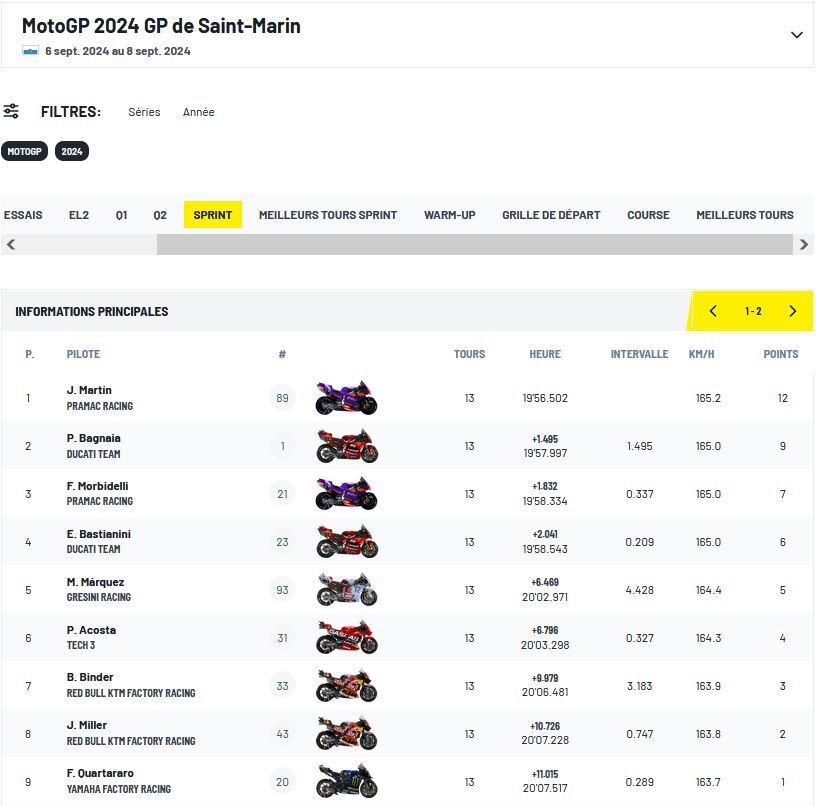Switch to the COURSE tab
Image resolution: width=816 pixels, height=806 pixels.
click(648, 215)
